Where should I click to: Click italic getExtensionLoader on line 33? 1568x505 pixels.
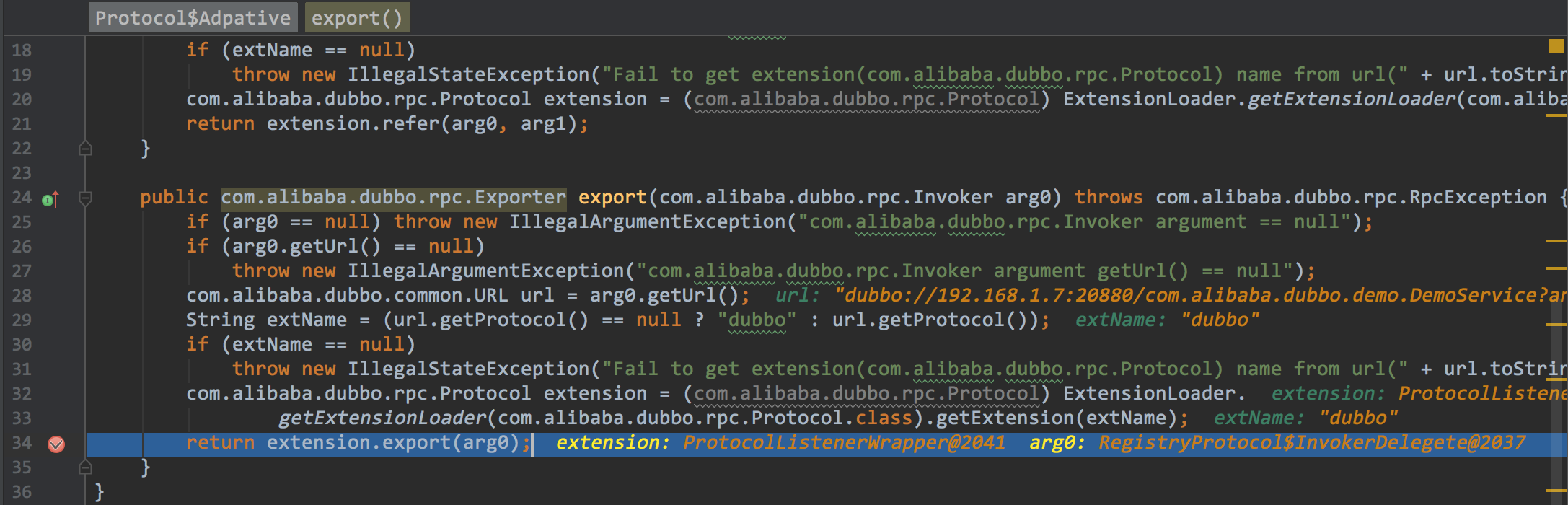coord(382,418)
